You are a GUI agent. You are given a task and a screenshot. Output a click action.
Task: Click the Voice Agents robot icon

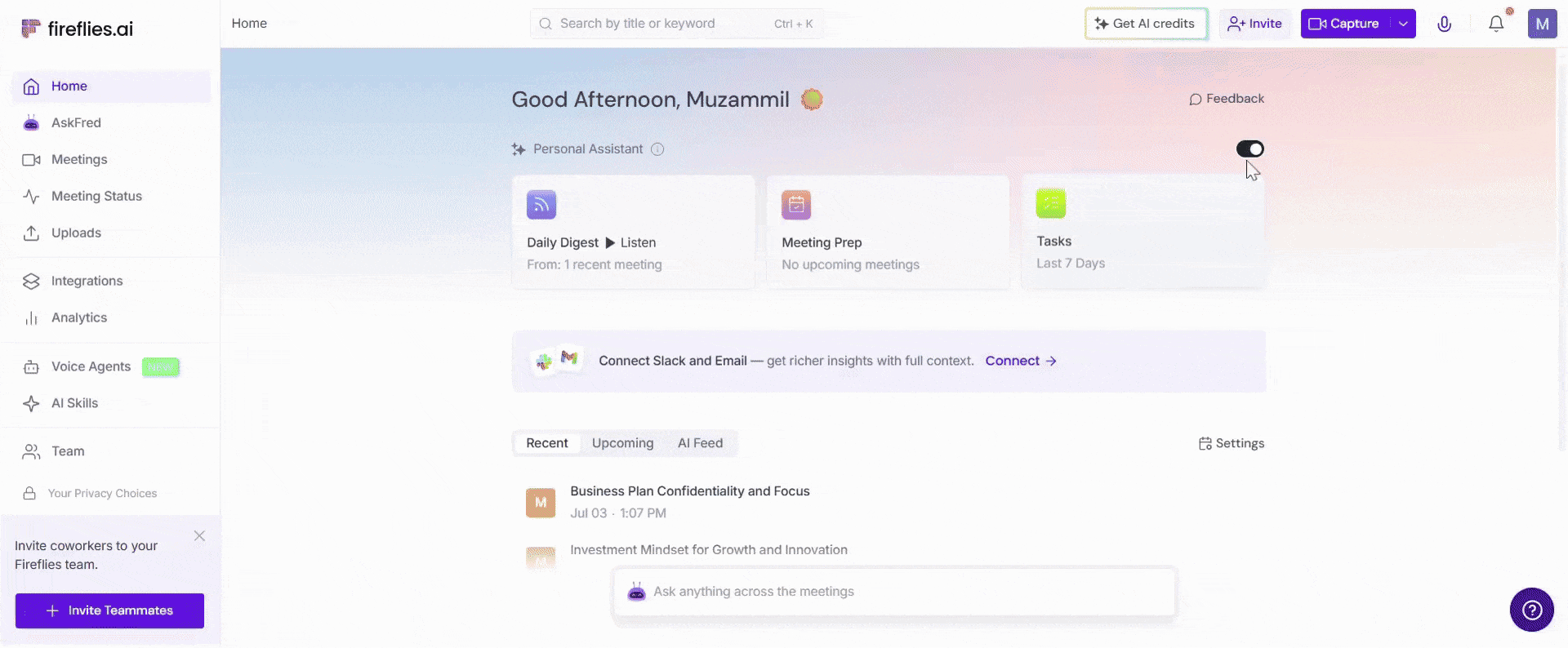(x=31, y=367)
